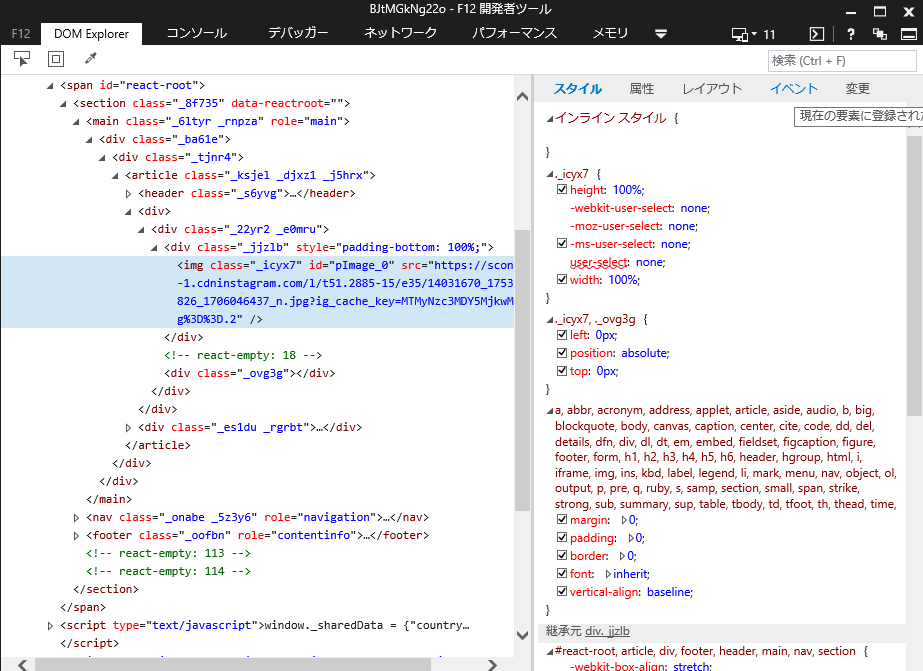Expand the font shorthand triangle
Screen dimensions: 923x671
(x=608, y=574)
